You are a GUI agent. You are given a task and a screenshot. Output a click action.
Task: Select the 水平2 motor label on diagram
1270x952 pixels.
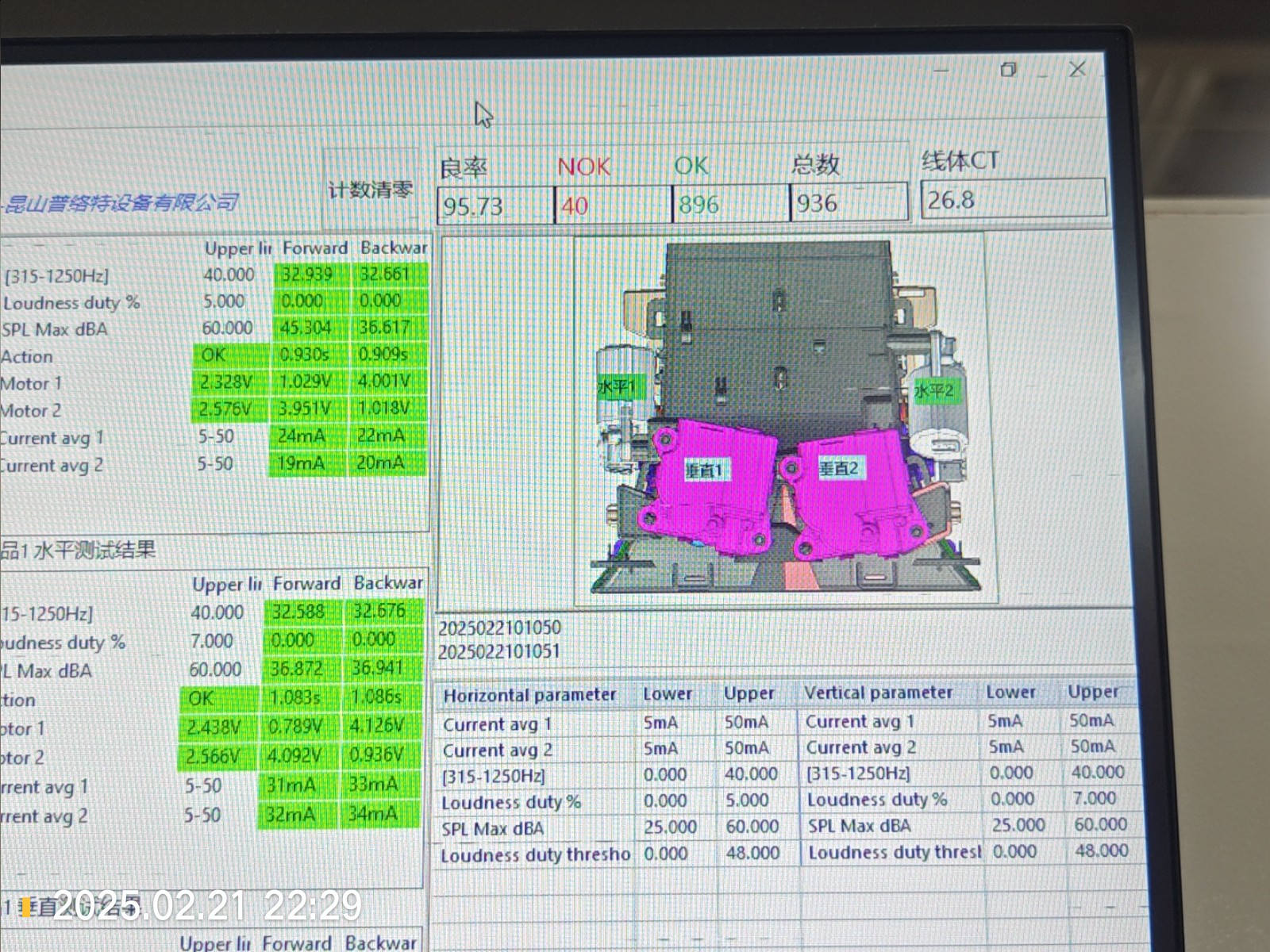933,391
